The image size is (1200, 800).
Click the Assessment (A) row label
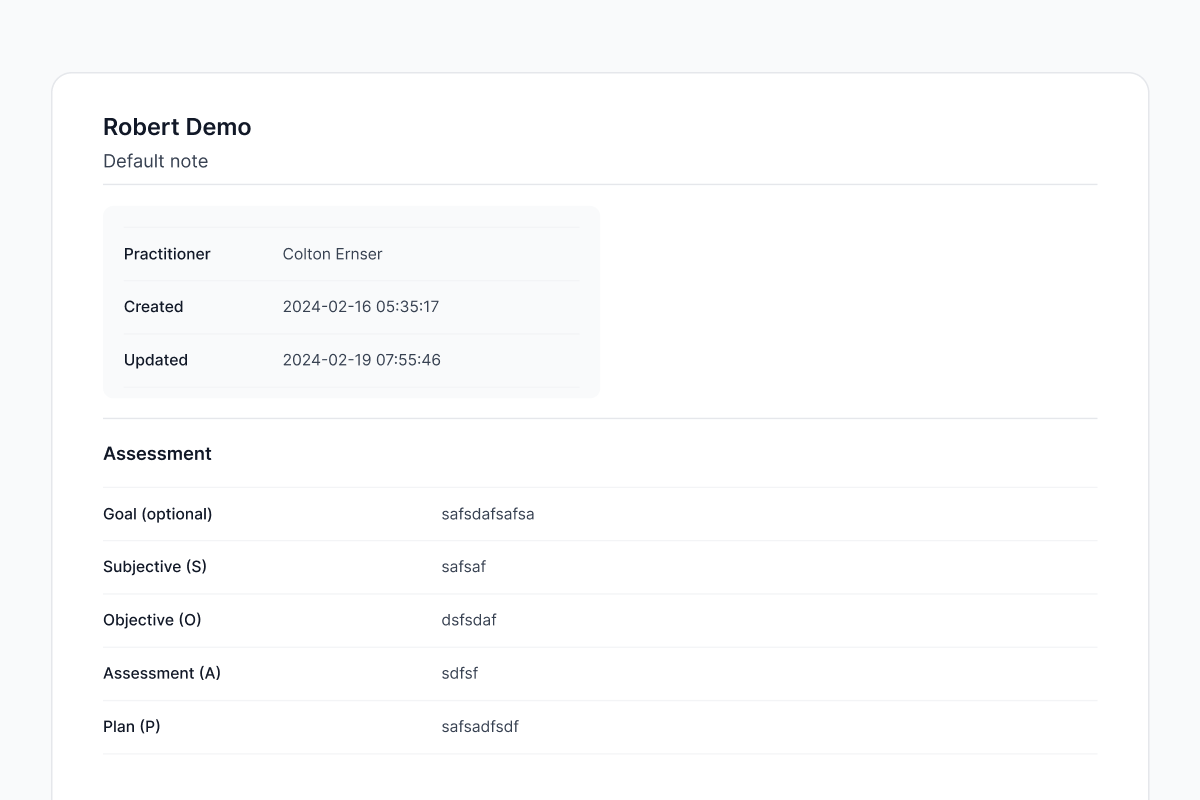[x=161, y=673]
